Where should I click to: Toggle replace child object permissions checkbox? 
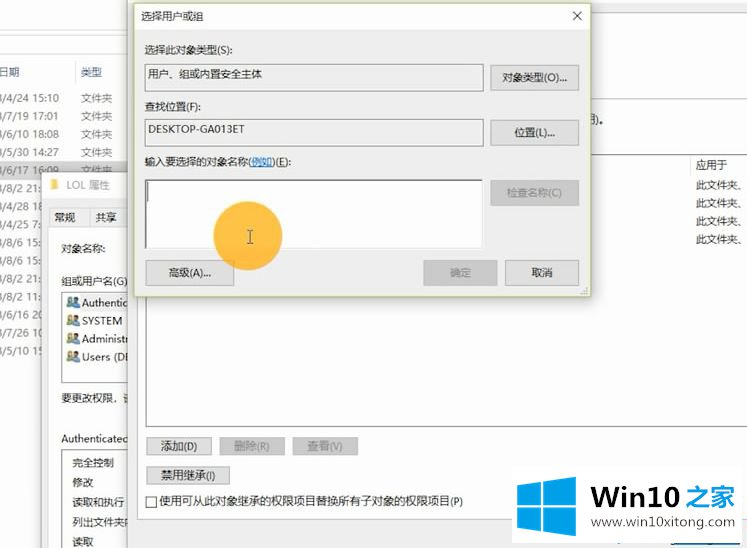click(x=151, y=502)
